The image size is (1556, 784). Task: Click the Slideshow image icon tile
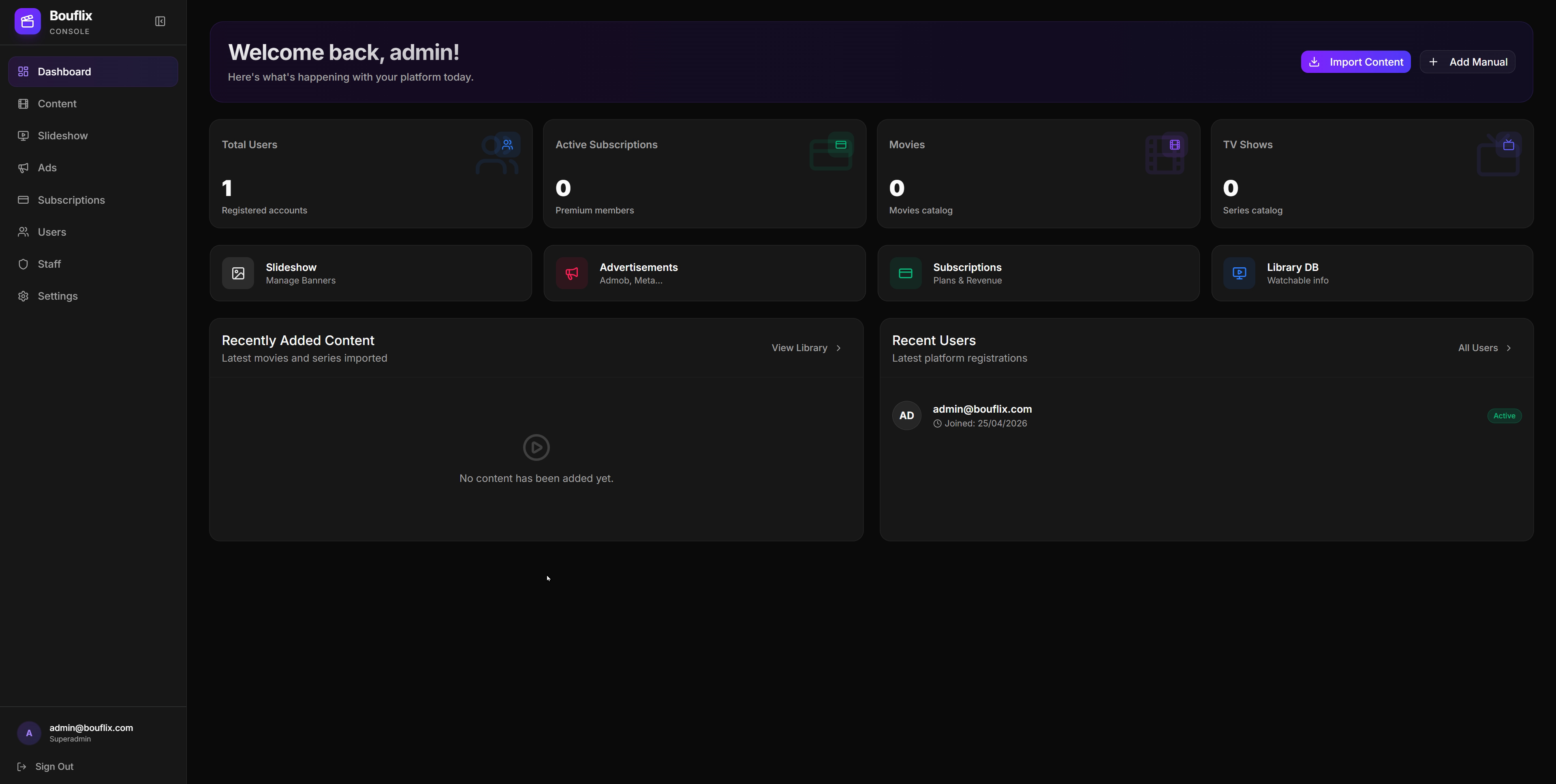tap(238, 273)
